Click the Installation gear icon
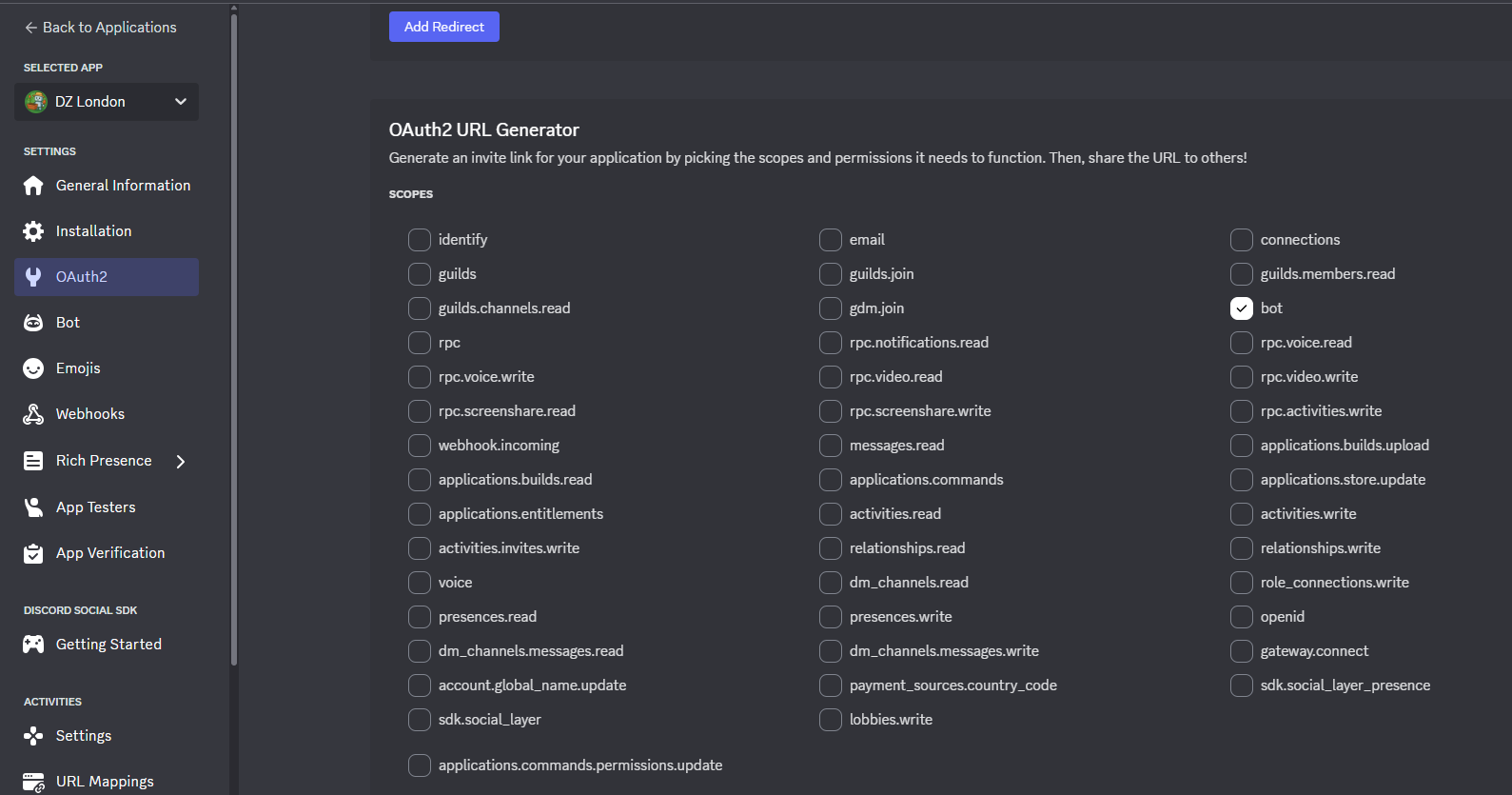 [33, 231]
